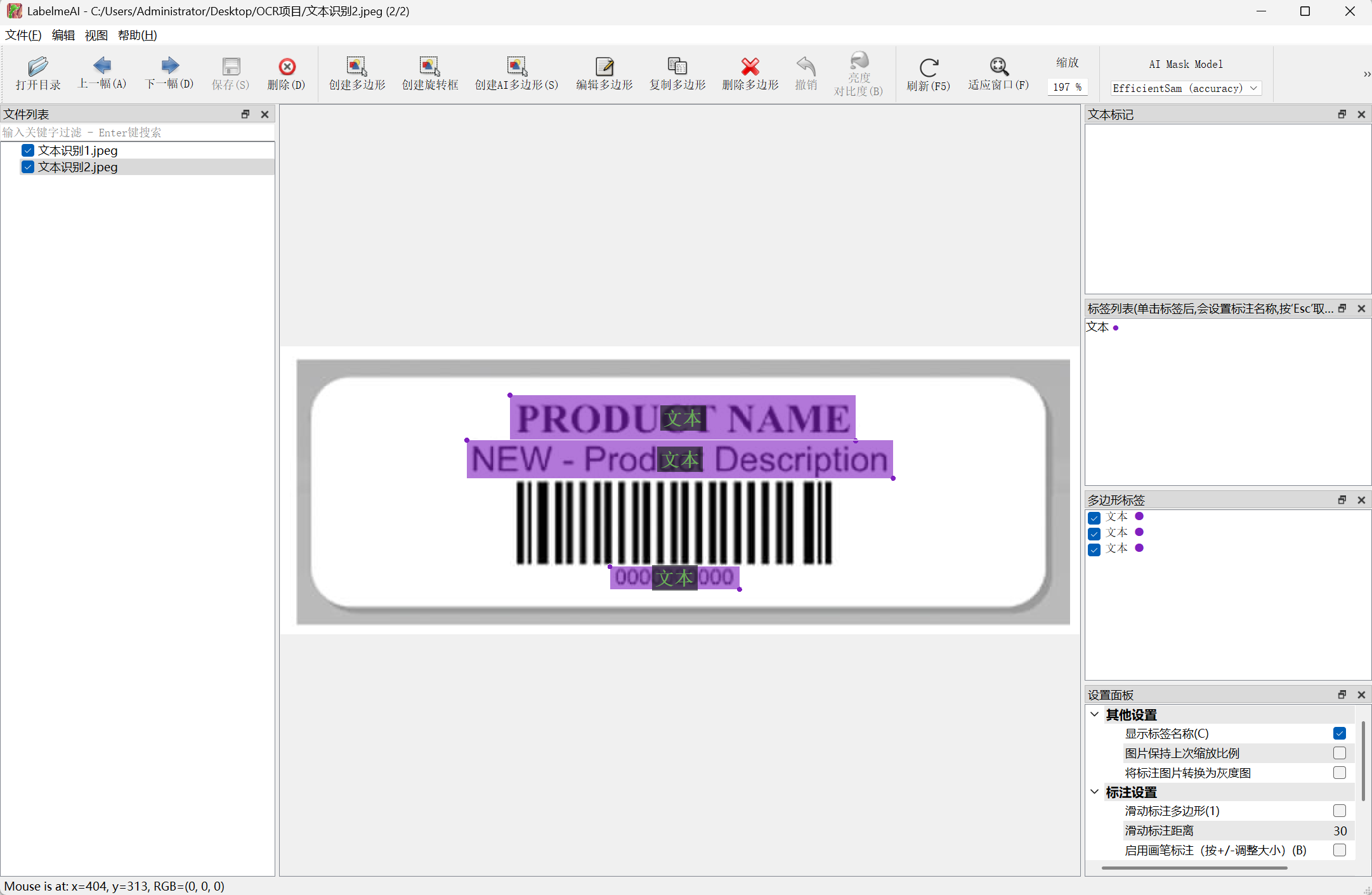Open the AI Mask Model EfficientSam dropdown
The image size is (1372, 895).
(x=1186, y=88)
